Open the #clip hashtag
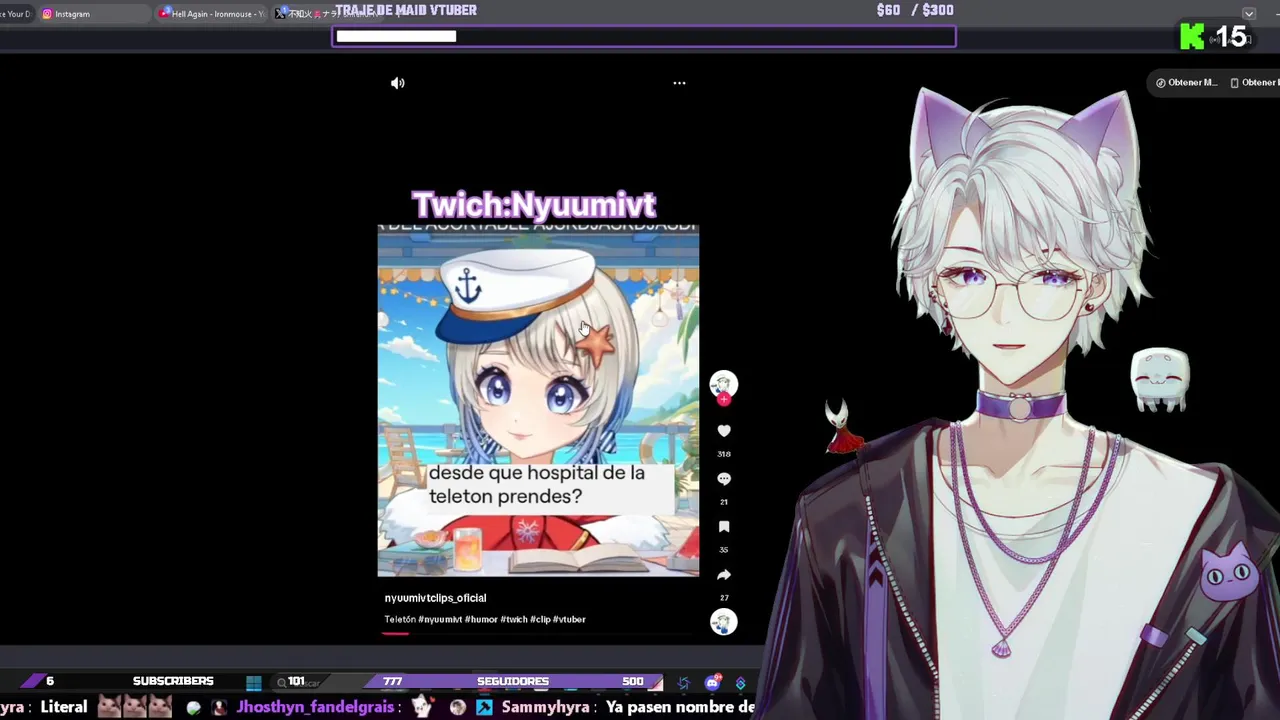Image resolution: width=1280 pixels, height=720 pixels. 540,620
